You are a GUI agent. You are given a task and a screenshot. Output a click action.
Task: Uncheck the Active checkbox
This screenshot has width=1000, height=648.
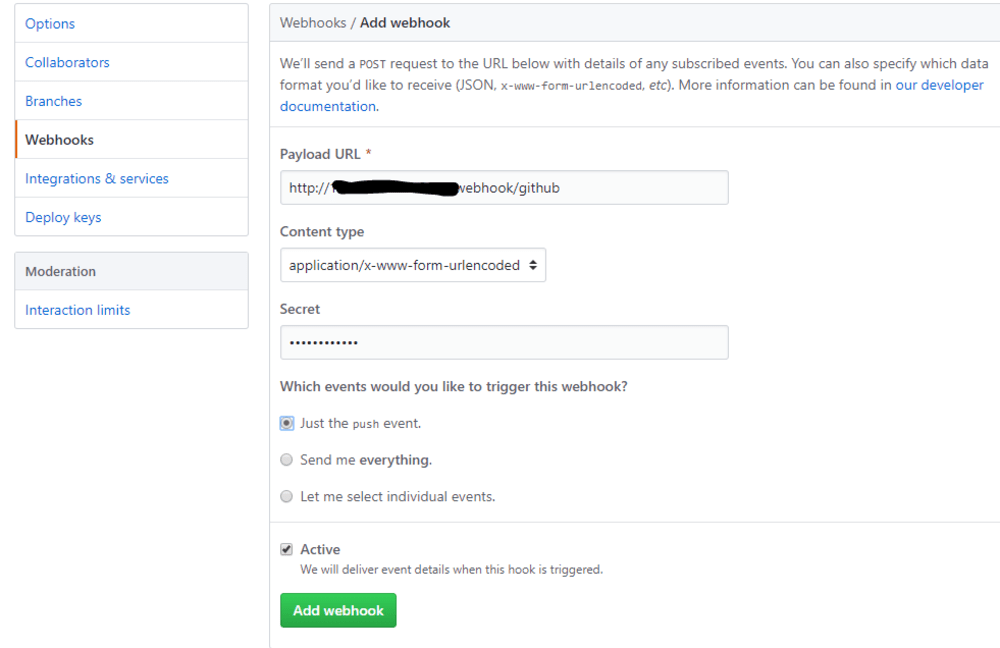[287, 549]
